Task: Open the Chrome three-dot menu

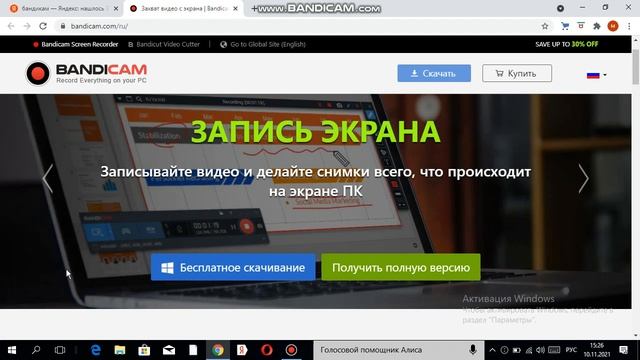Action: [x=629, y=26]
